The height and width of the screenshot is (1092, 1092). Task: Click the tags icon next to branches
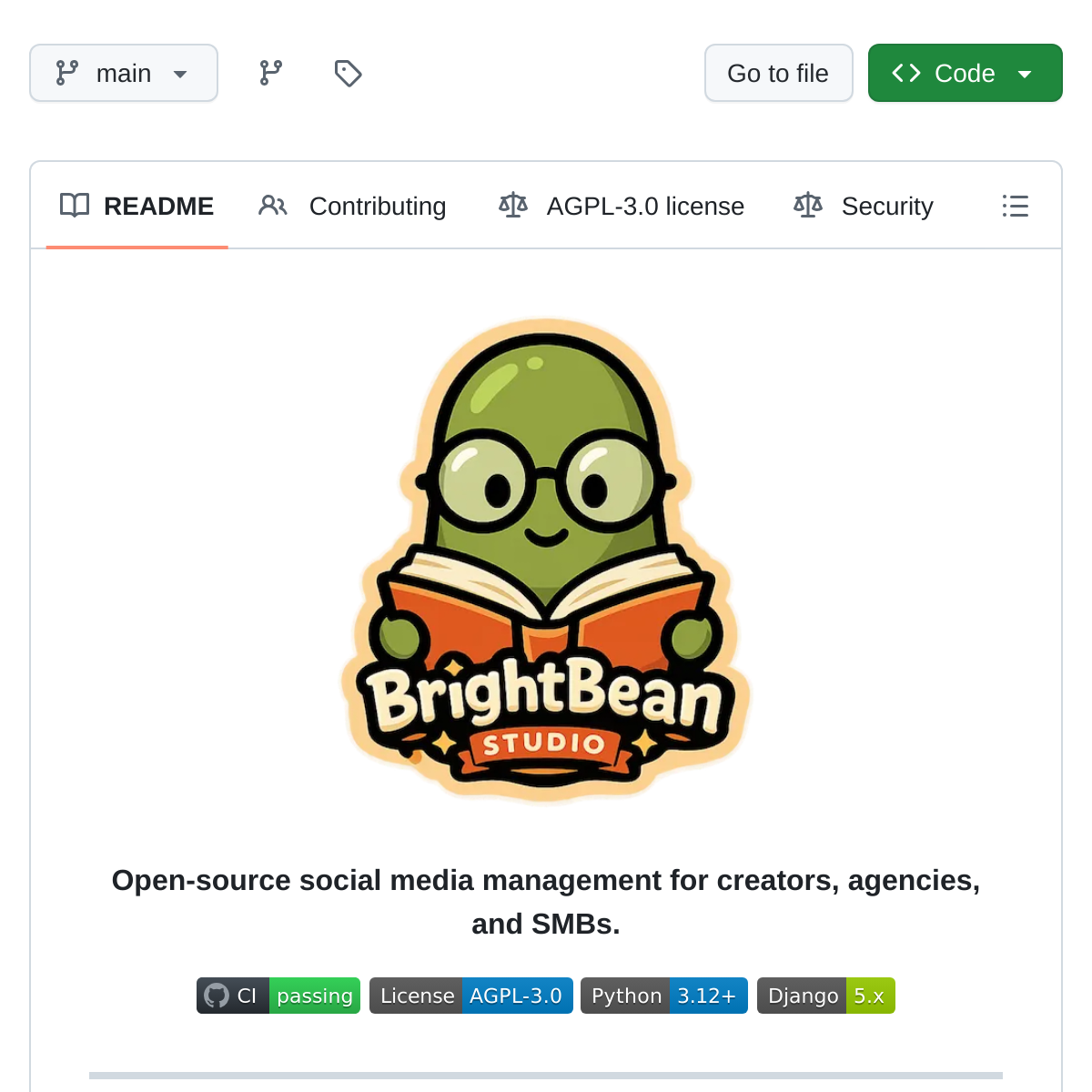point(348,73)
